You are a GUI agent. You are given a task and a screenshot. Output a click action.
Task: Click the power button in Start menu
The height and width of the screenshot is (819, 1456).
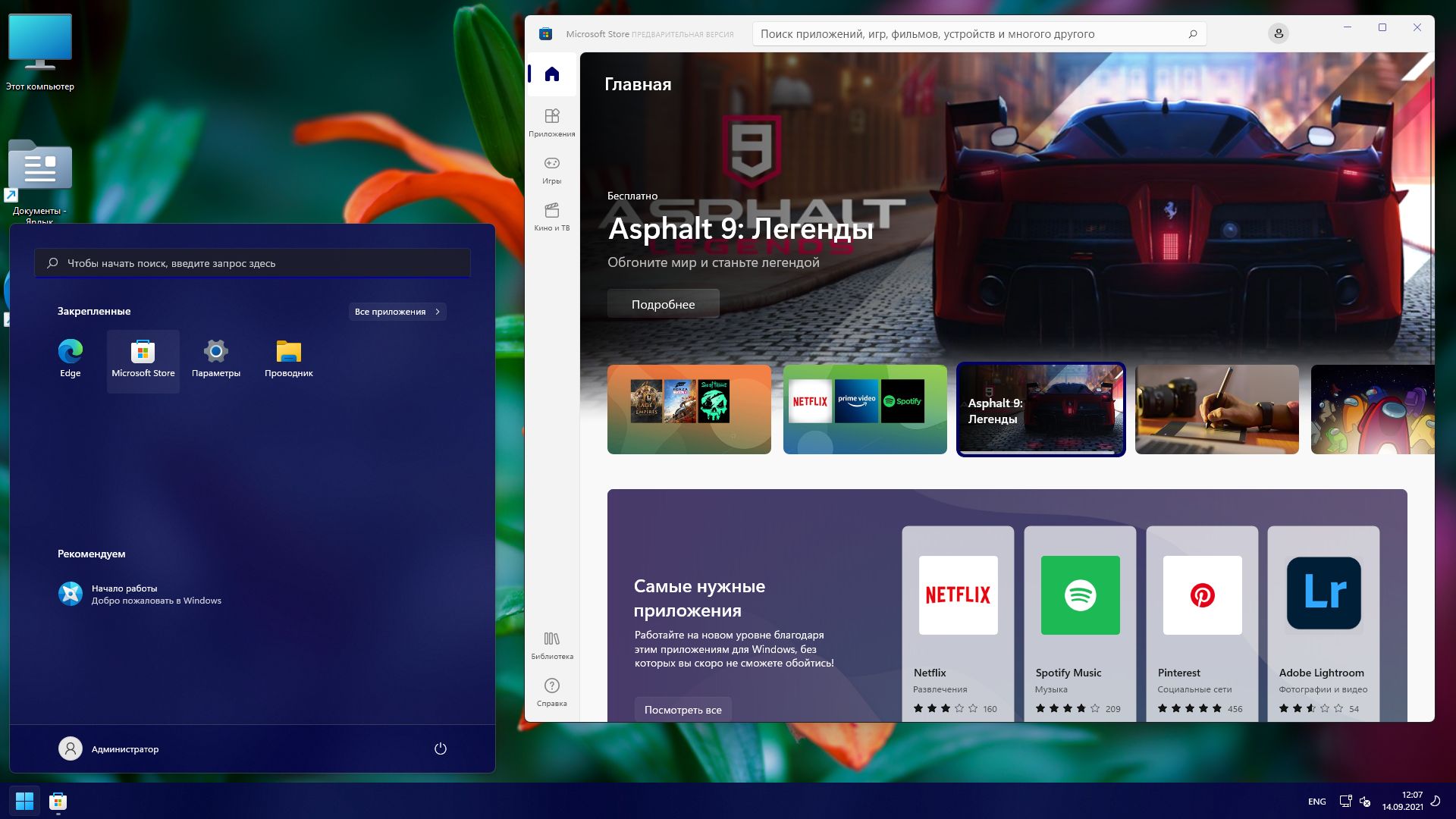click(440, 748)
